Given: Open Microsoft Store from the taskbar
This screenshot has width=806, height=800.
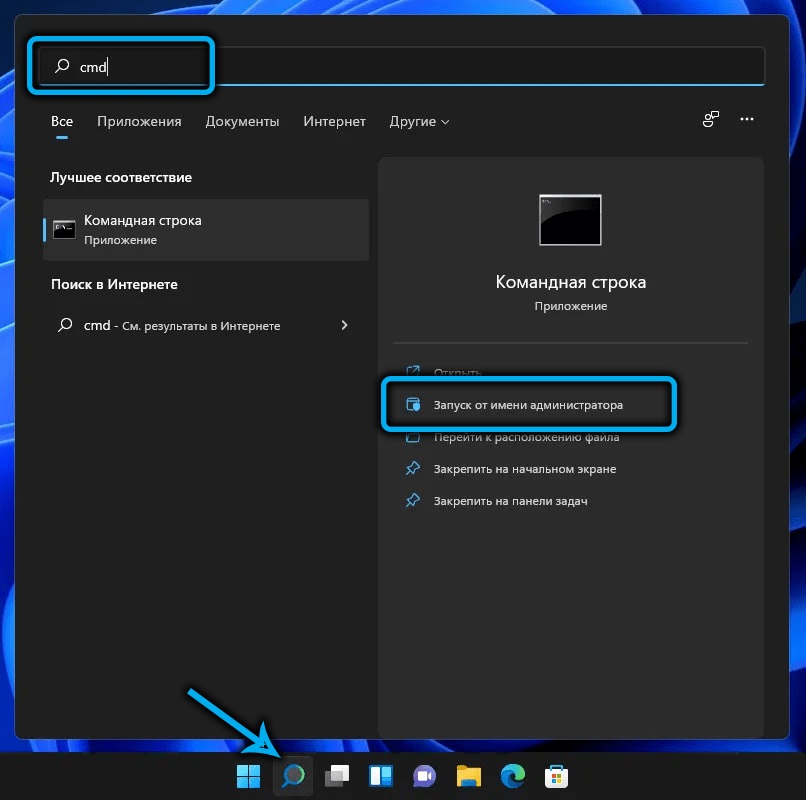Looking at the screenshot, I should [x=557, y=776].
